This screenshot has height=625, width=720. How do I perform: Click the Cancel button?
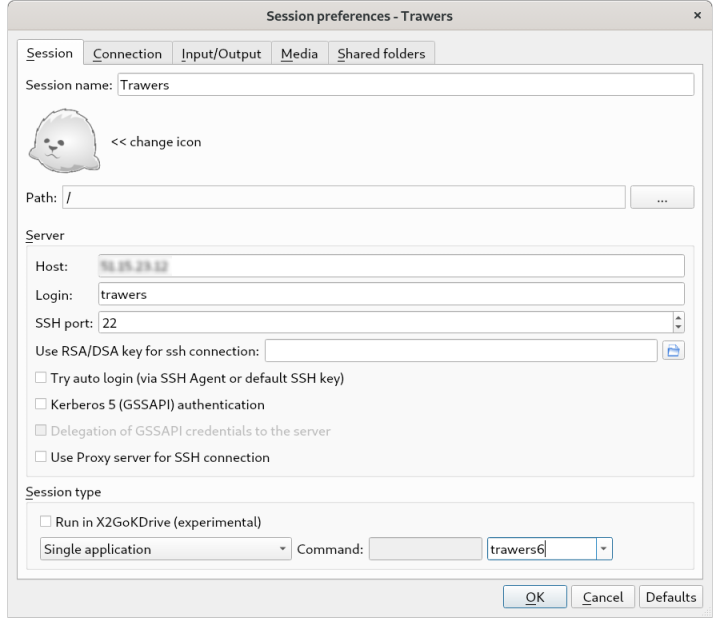click(x=603, y=597)
